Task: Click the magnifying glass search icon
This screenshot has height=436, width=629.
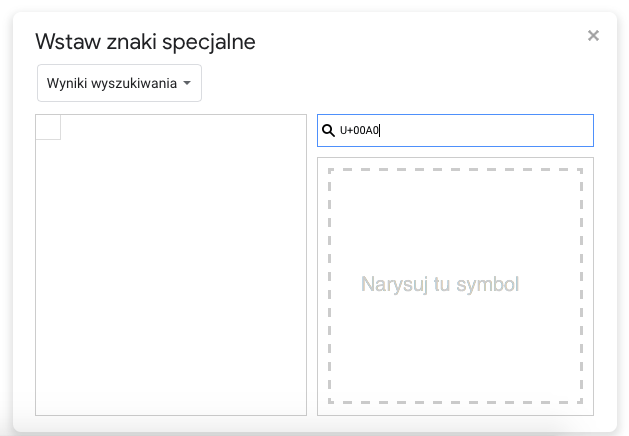Action: tap(328, 131)
